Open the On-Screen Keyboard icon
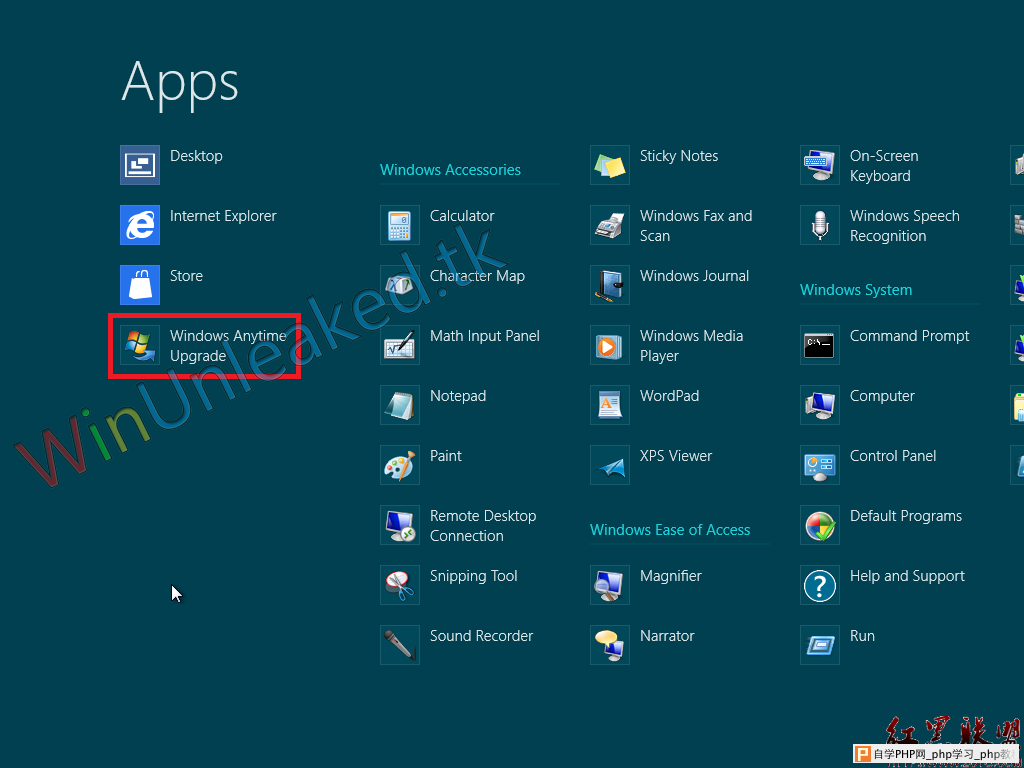 click(820, 165)
